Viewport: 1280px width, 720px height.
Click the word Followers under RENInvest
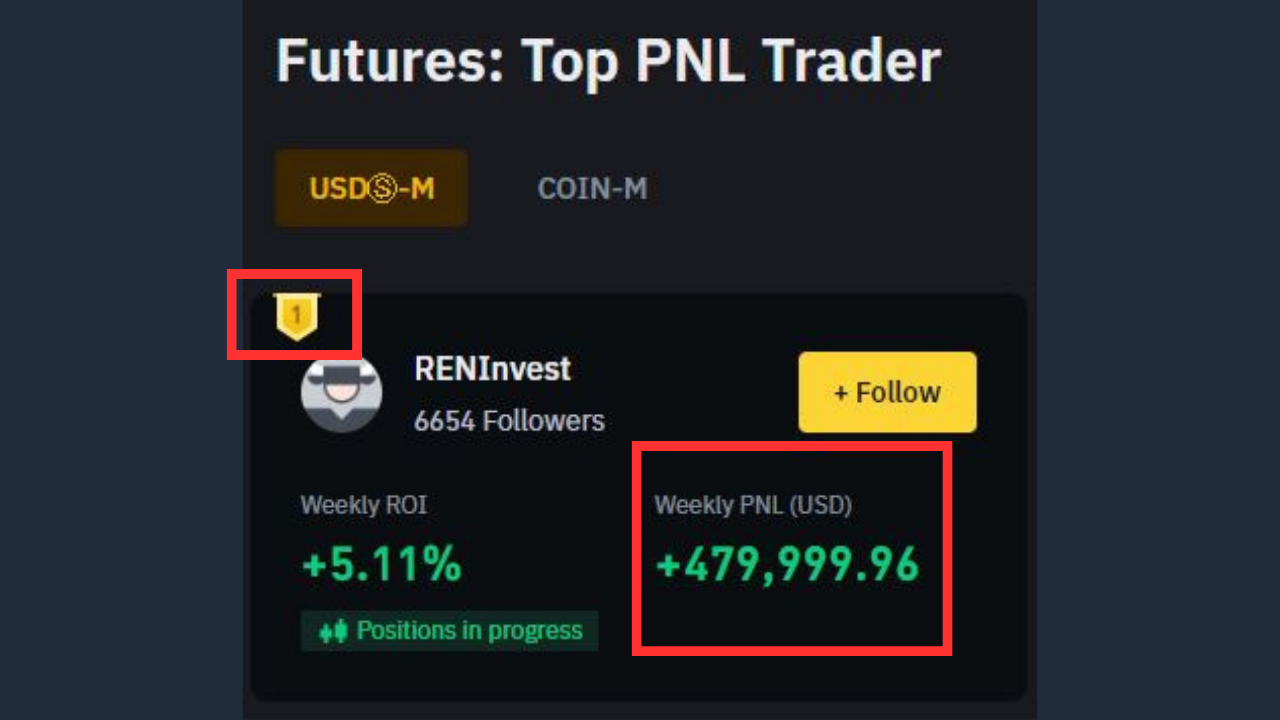(x=544, y=421)
